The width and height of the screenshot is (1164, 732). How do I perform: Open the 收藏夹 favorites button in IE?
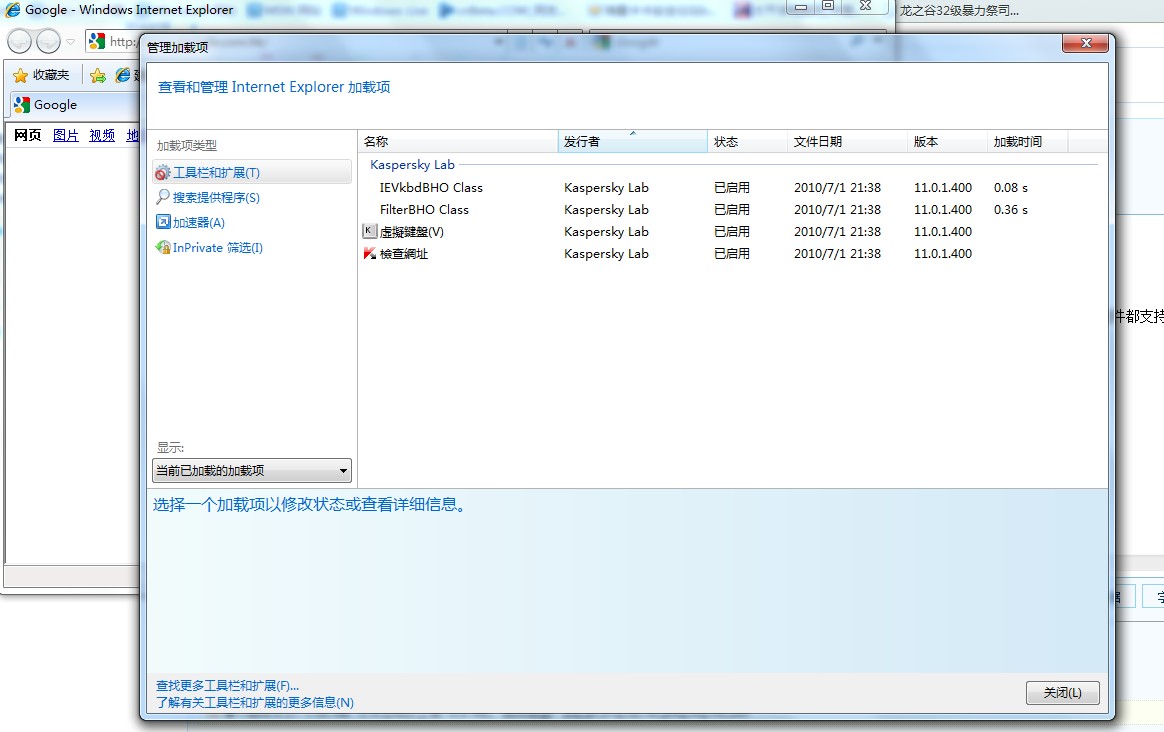coord(42,75)
